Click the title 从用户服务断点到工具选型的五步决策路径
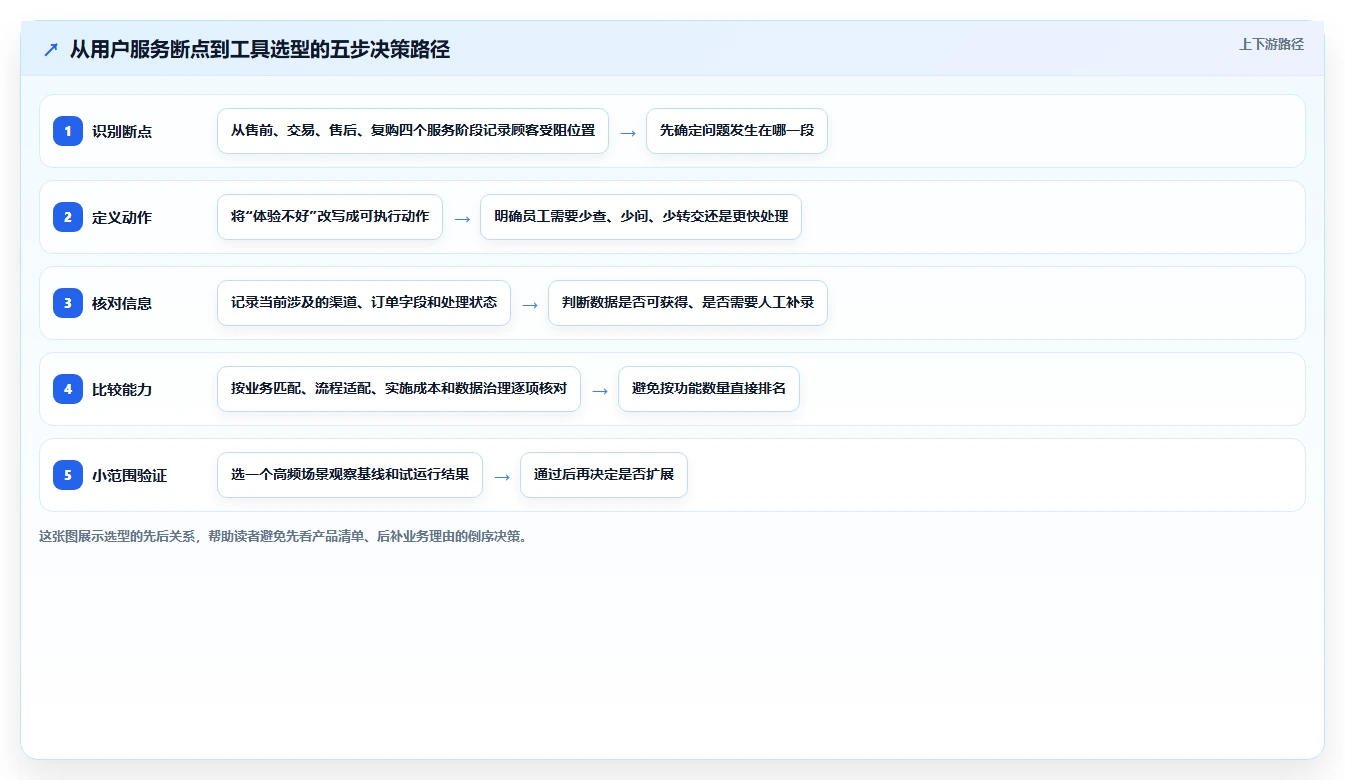Screen dimensions: 1345x780 point(260,49)
